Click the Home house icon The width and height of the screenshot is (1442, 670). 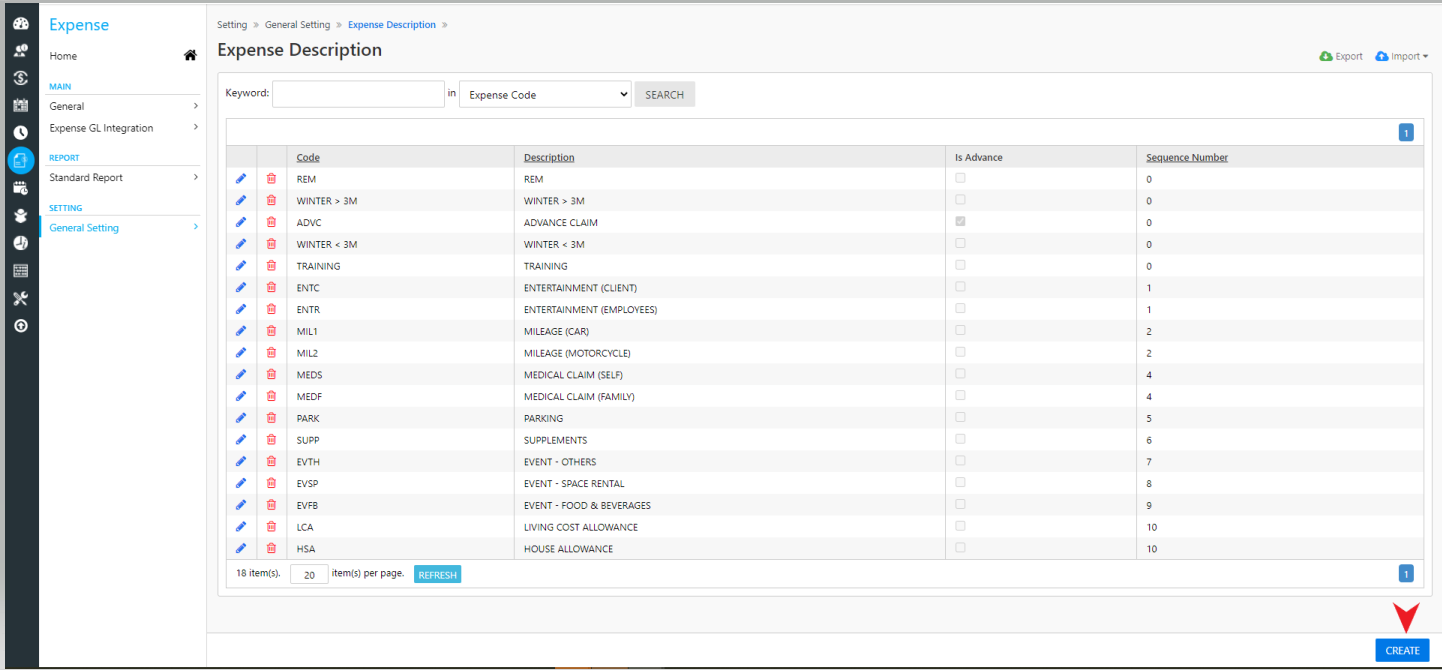(190, 56)
